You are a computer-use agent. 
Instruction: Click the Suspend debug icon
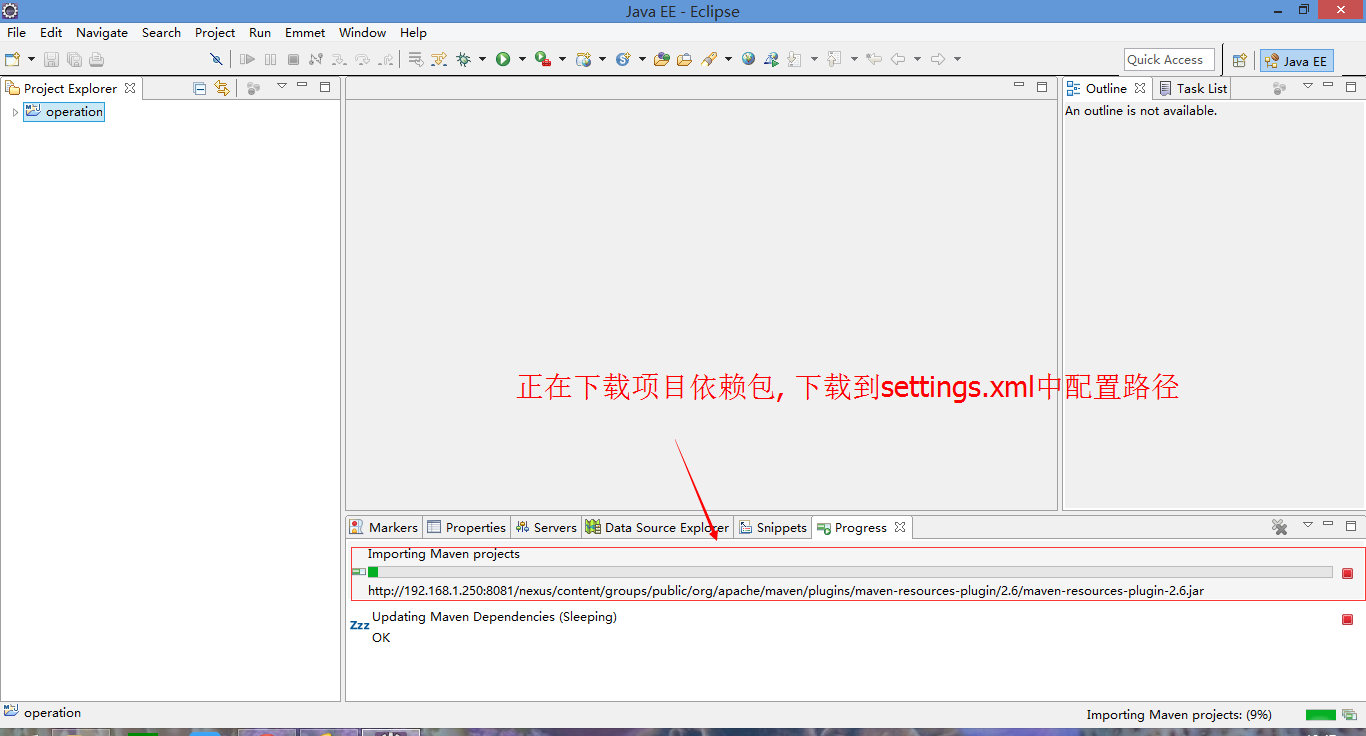270,60
